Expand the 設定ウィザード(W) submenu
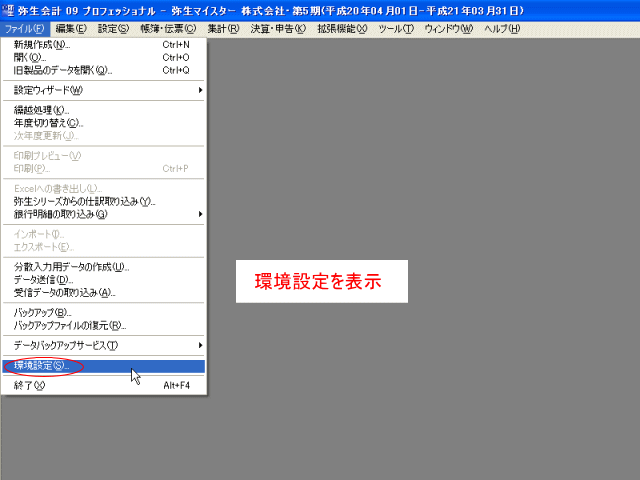This screenshot has width=640, height=480. (104, 90)
